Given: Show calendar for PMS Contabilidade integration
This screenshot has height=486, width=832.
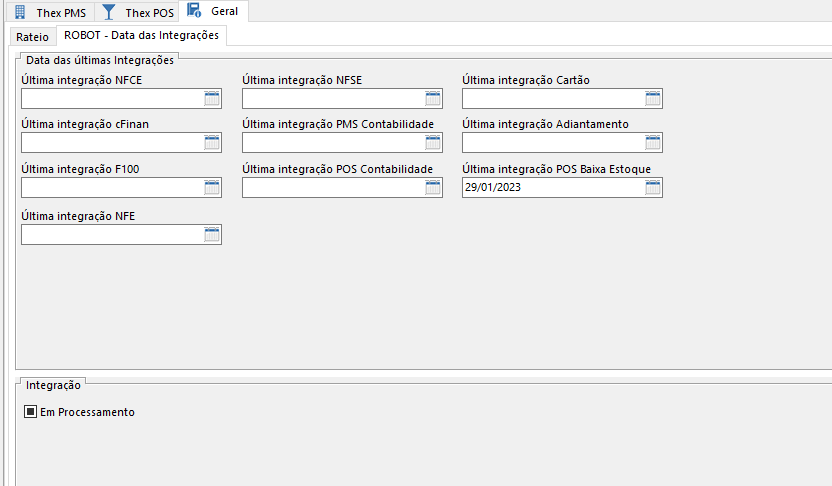Looking at the screenshot, I should (433, 142).
